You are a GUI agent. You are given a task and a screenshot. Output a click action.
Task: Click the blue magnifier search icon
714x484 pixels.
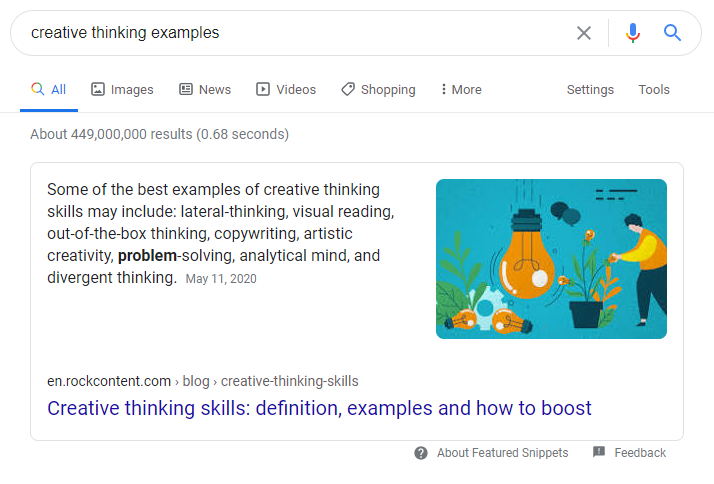tap(673, 33)
